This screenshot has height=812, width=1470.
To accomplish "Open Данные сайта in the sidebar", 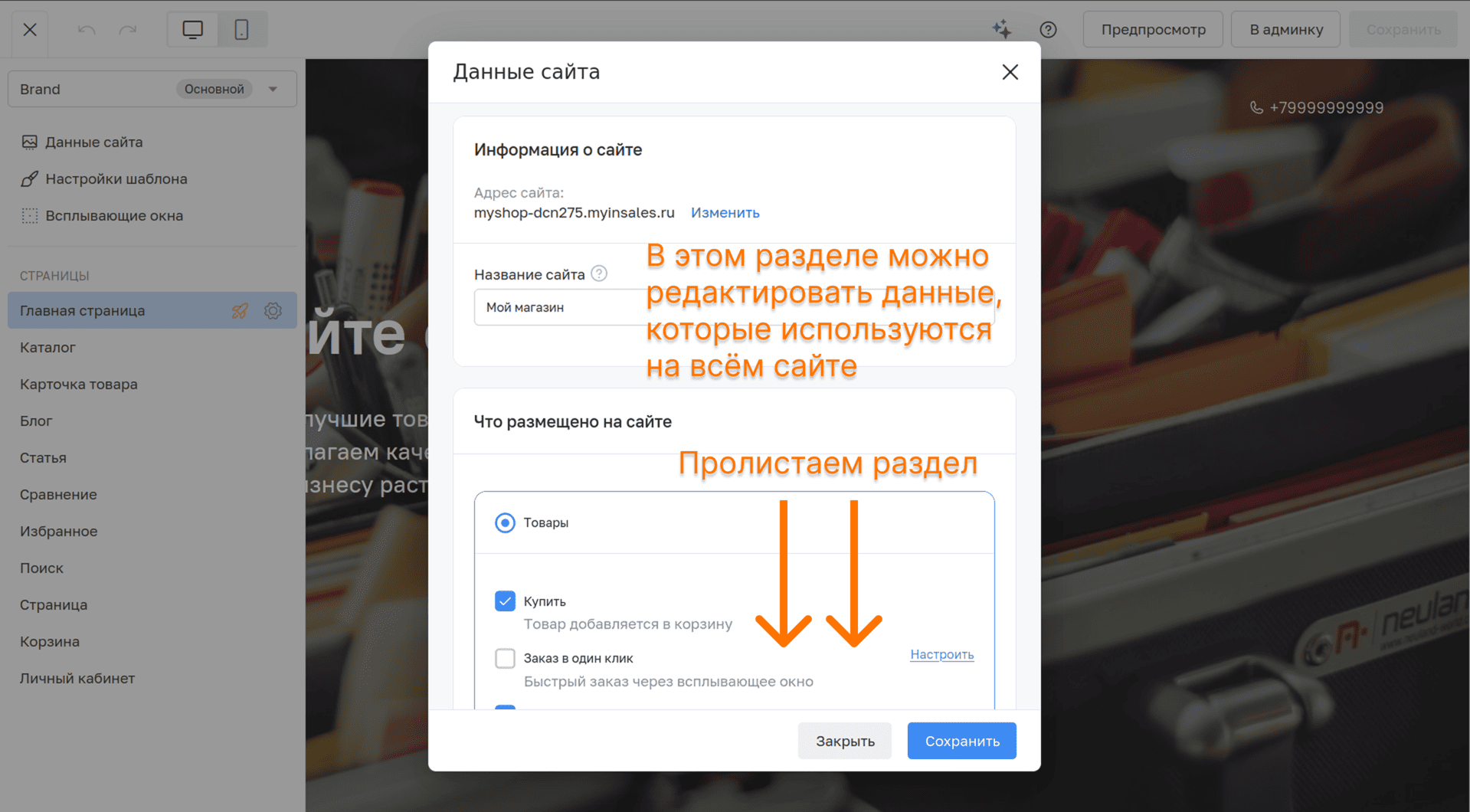I will pos(93,142).
